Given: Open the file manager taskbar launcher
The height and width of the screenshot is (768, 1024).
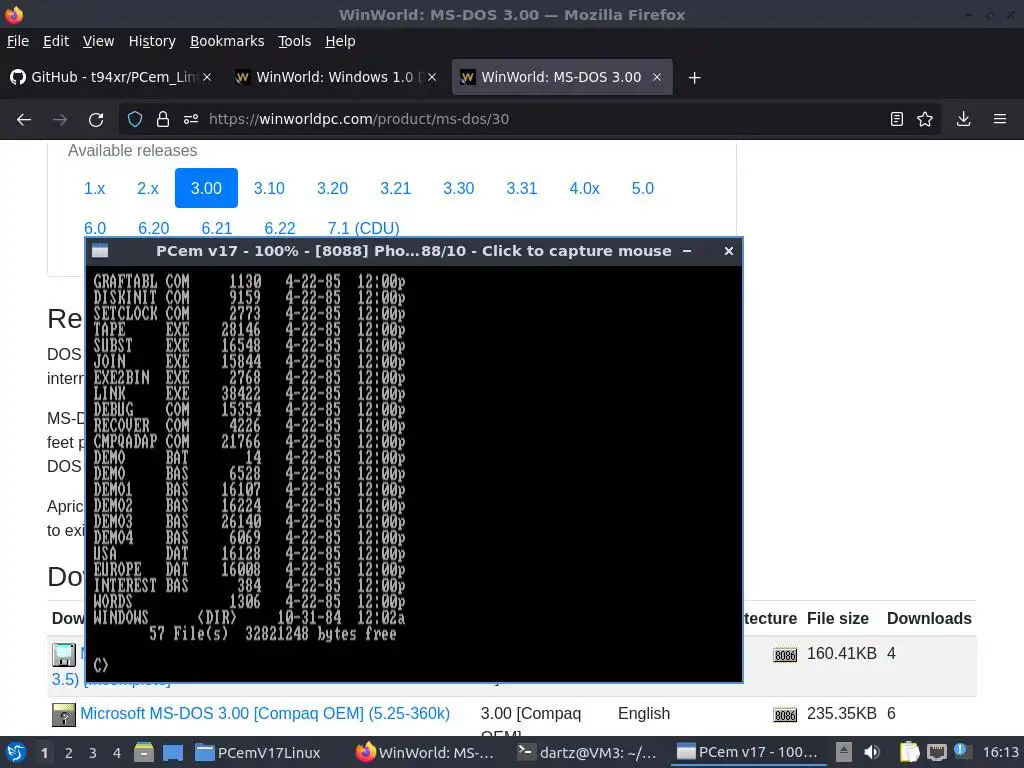Looking at the screenshot, I should (x=144, y=752).
